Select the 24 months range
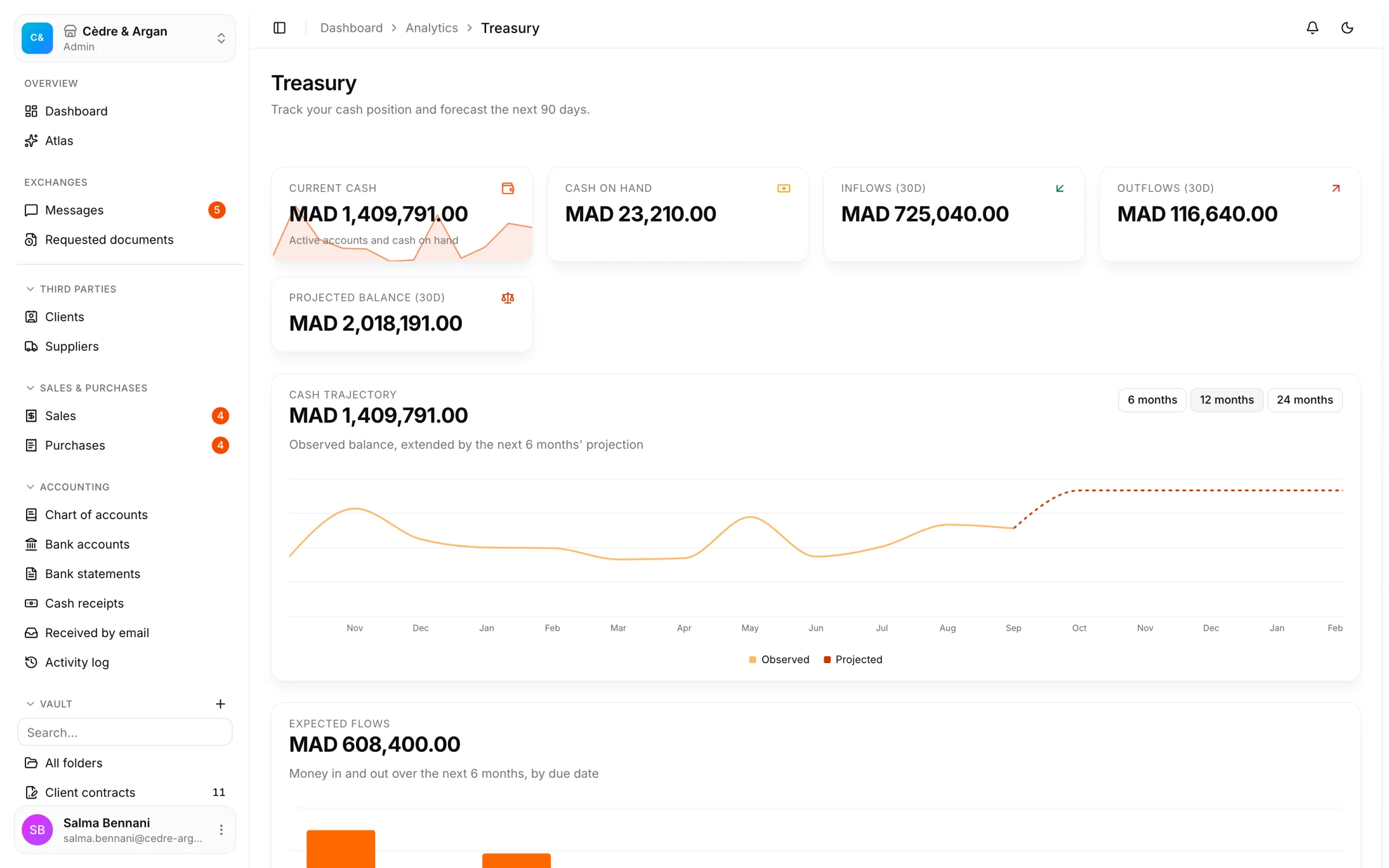This screenshot has height=868, width=1389. [x=1305, y=400]
